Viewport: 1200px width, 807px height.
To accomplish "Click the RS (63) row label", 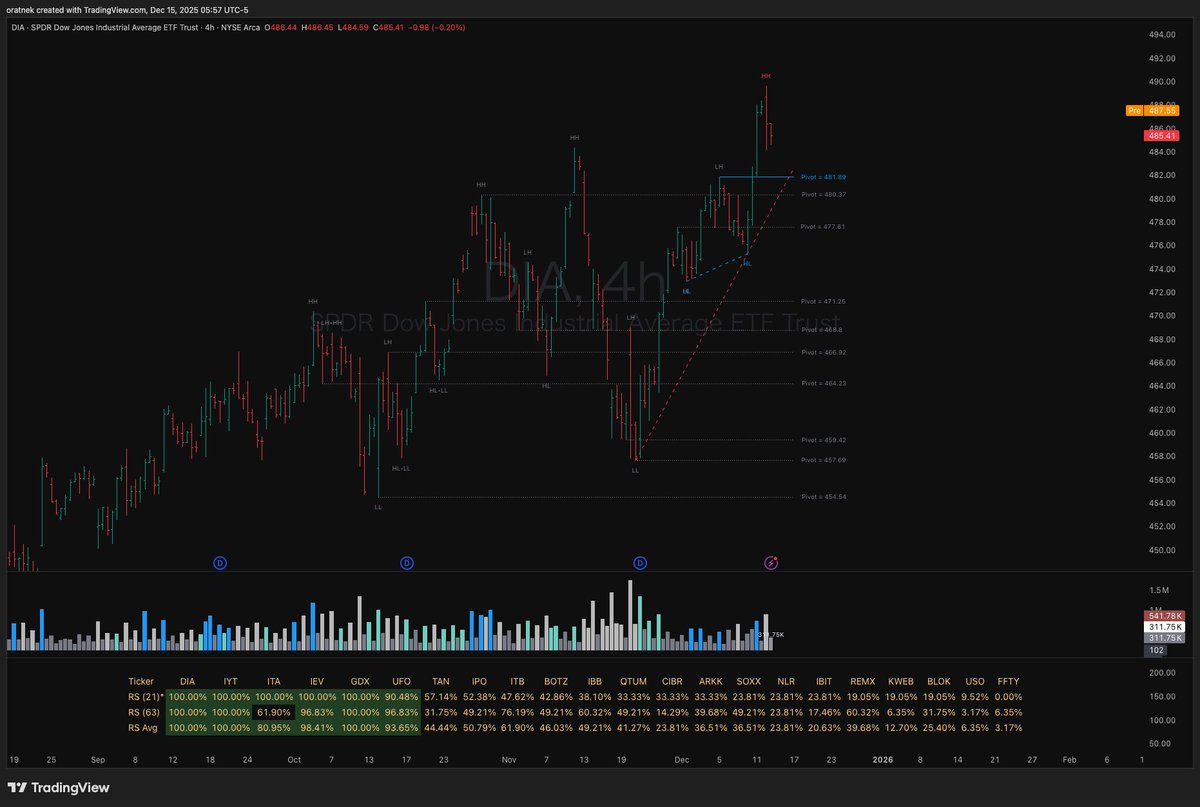I will (x=143, y=711).
